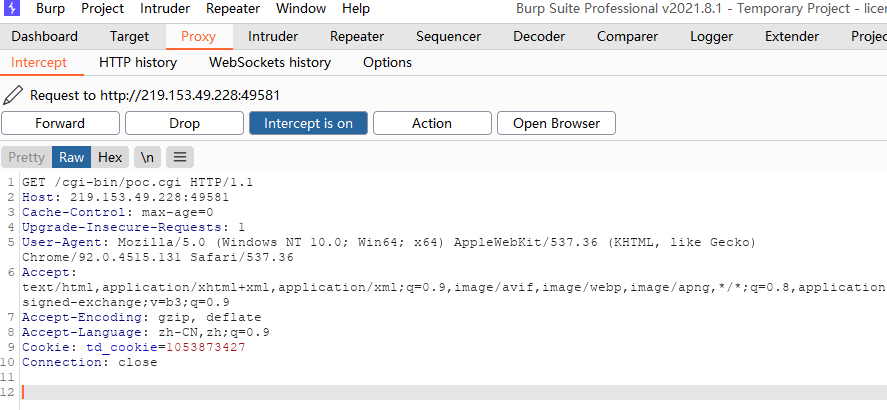Click the Request to http://219.153.49.228:49581 label
The width and height of the screenshot is (887, 410).
click(x=155, y=95)
